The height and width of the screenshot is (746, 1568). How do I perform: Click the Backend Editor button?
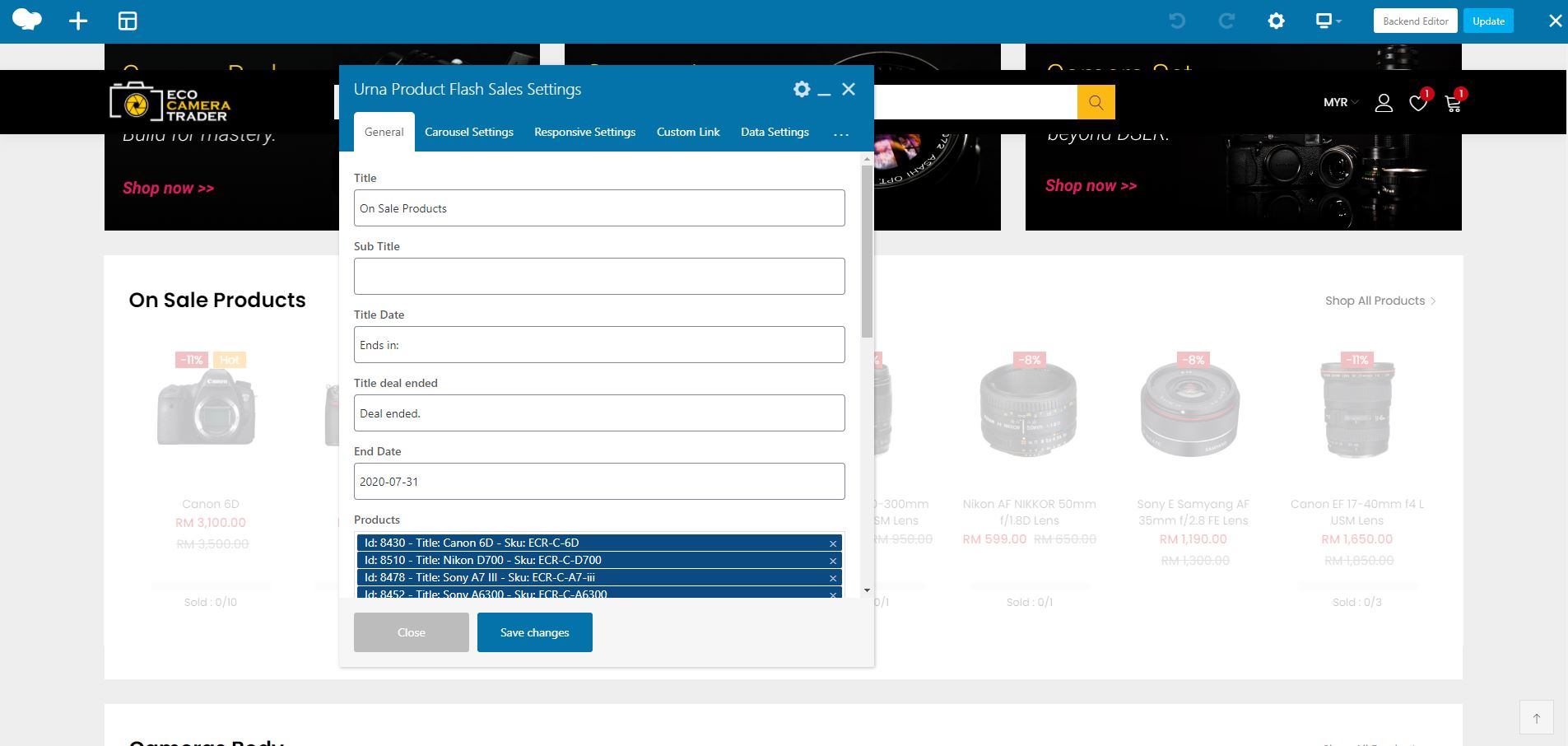coord(1415,21)
